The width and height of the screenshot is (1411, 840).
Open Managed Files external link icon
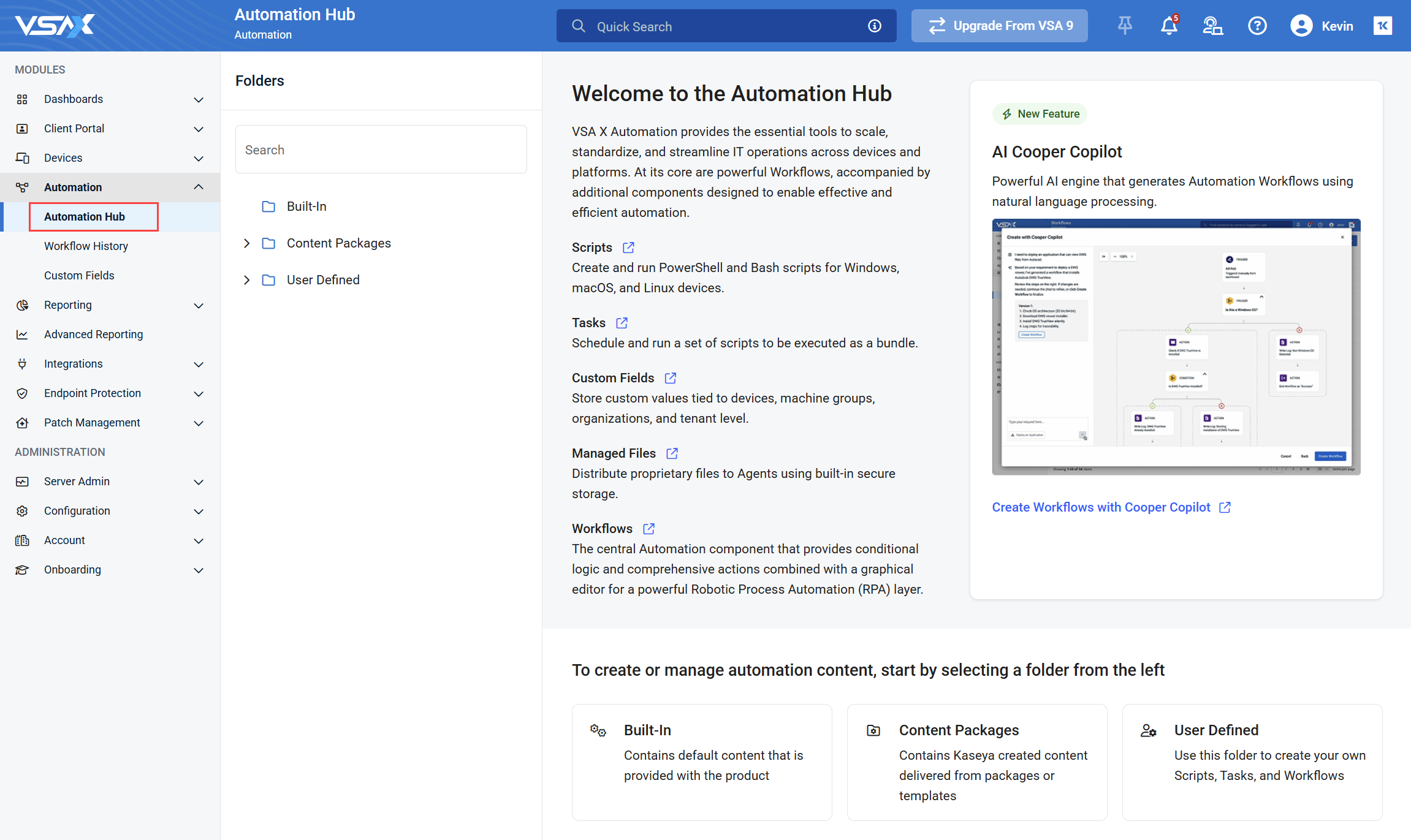pos(672,453)
